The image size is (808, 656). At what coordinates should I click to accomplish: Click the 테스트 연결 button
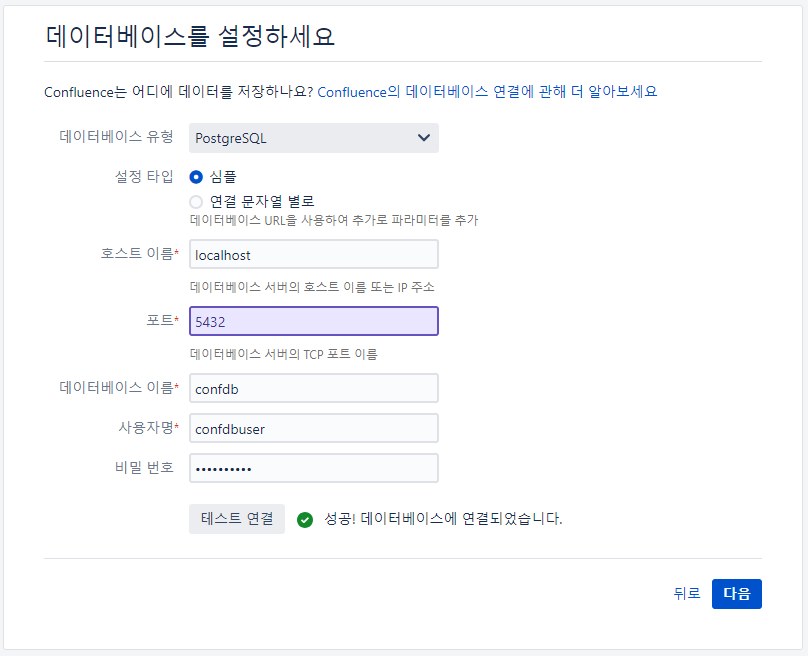point(237,519)
